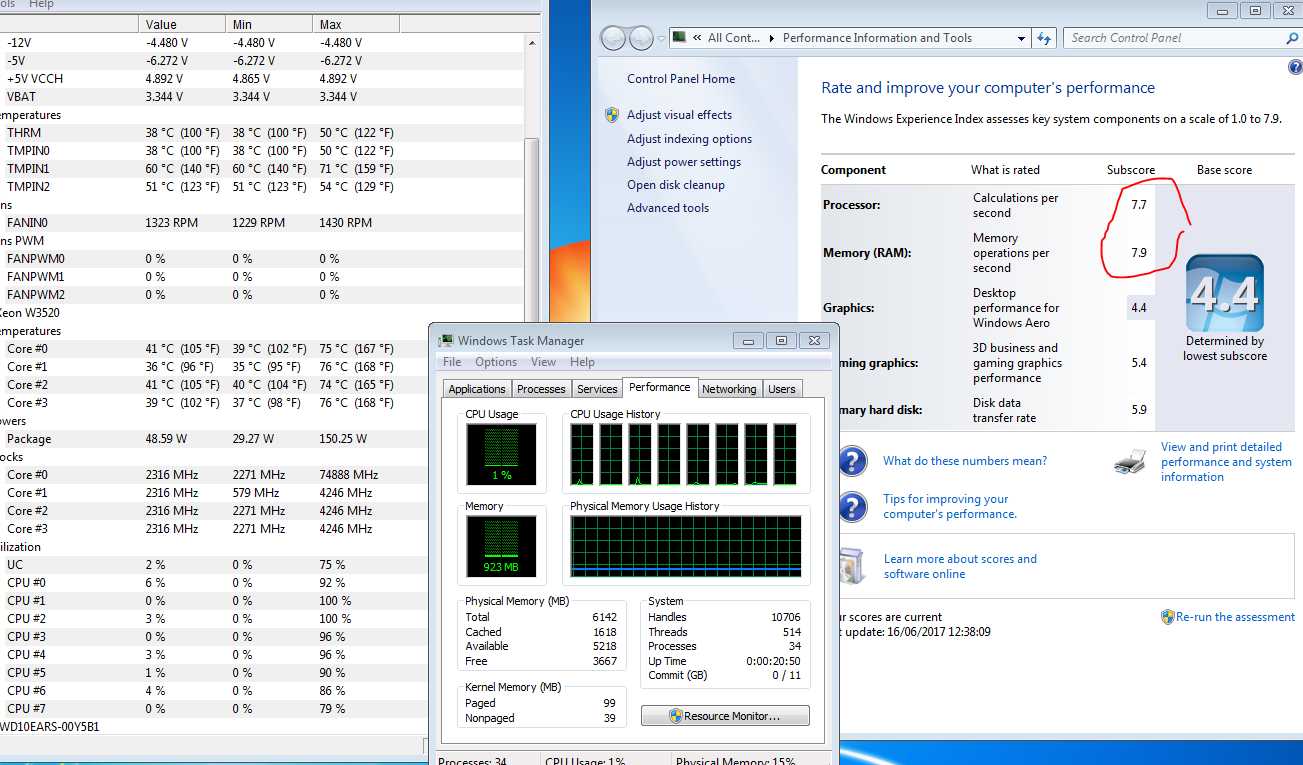Screen dimensions: 1303x765
Task: Open the File menu in Task Manager
Action: pos(452,362)
